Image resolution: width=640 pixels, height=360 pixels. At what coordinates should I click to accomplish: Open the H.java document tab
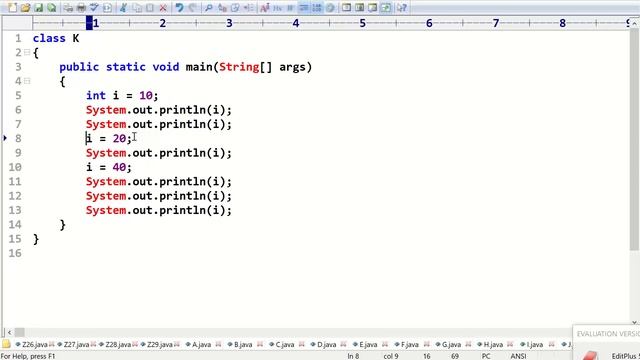point(493,344)
